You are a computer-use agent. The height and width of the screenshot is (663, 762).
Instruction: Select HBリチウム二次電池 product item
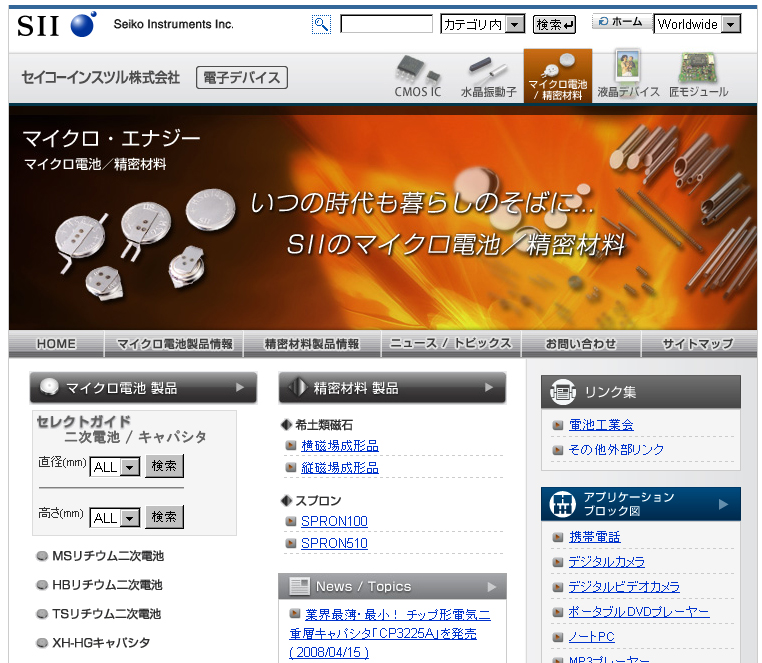tap(107, 585)
